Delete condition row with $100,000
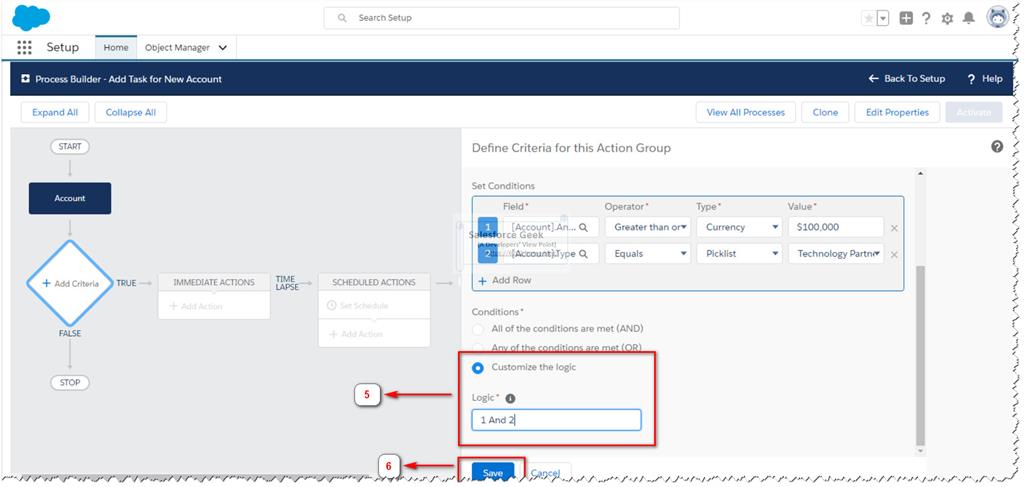Screen dimensions: 1024x487 point(894,228)
